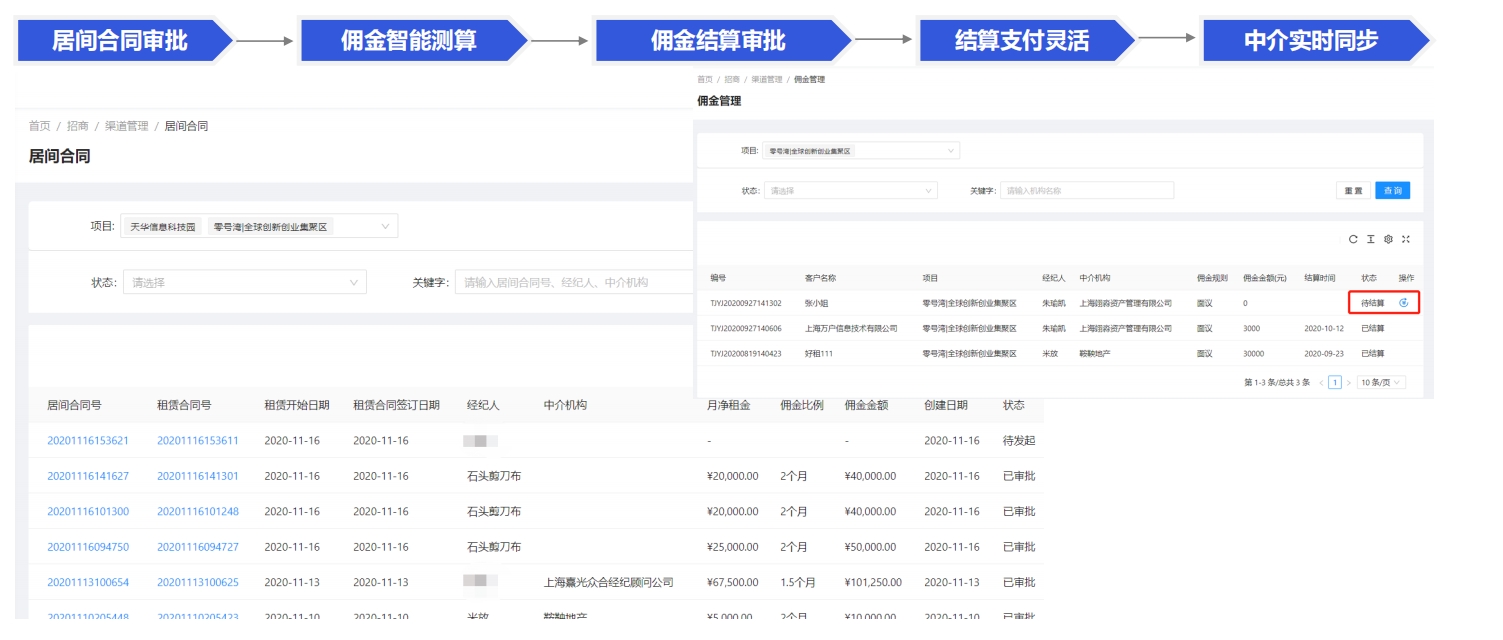Open brokerage contract 20201116153621
This screenshot has width=1503, height=640.
point(88,441)
